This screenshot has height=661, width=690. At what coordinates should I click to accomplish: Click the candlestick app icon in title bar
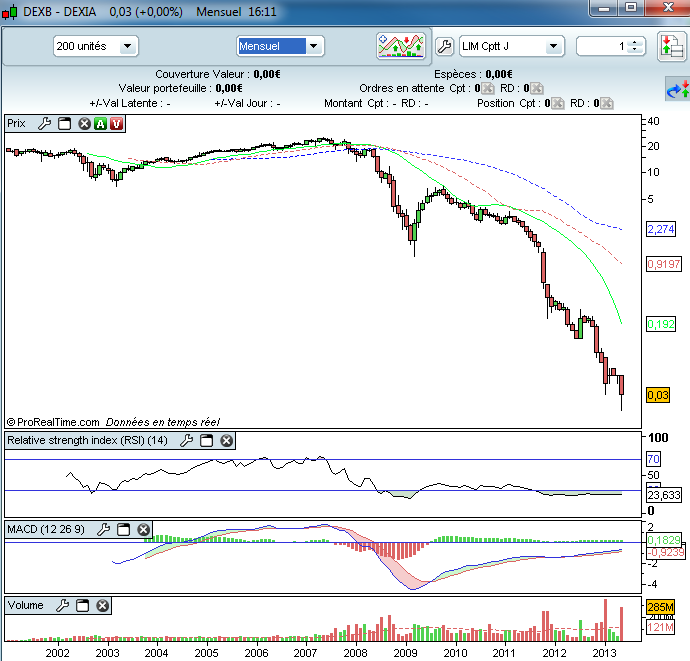pos(10,12)
